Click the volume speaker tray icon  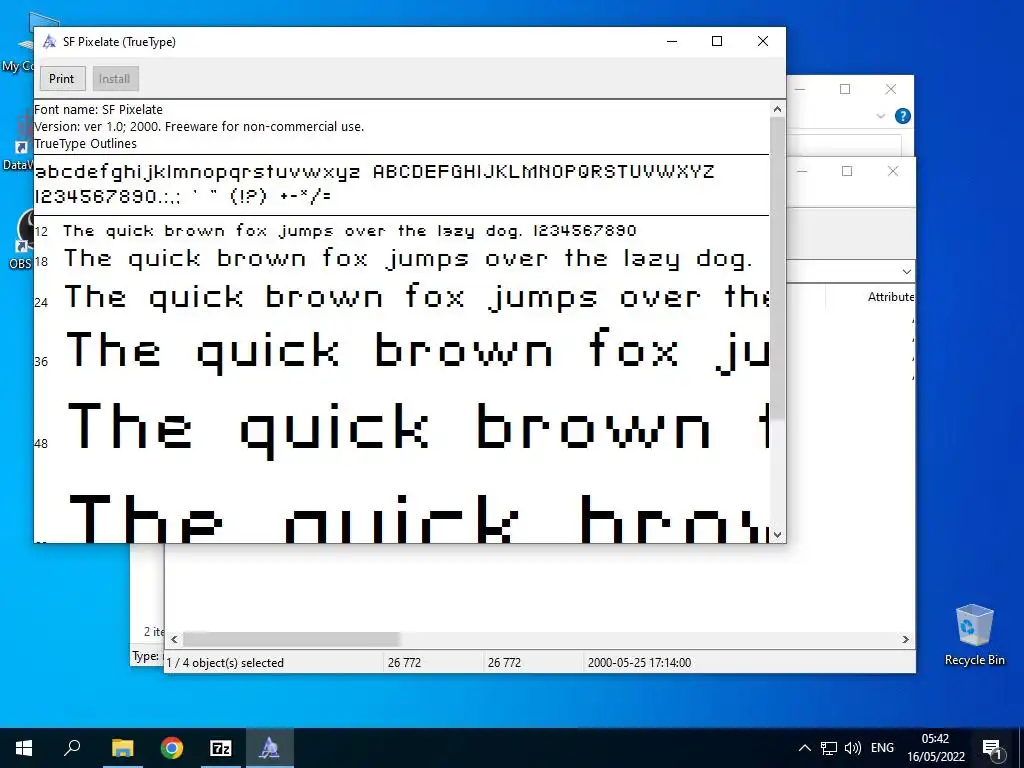(852, 748)
